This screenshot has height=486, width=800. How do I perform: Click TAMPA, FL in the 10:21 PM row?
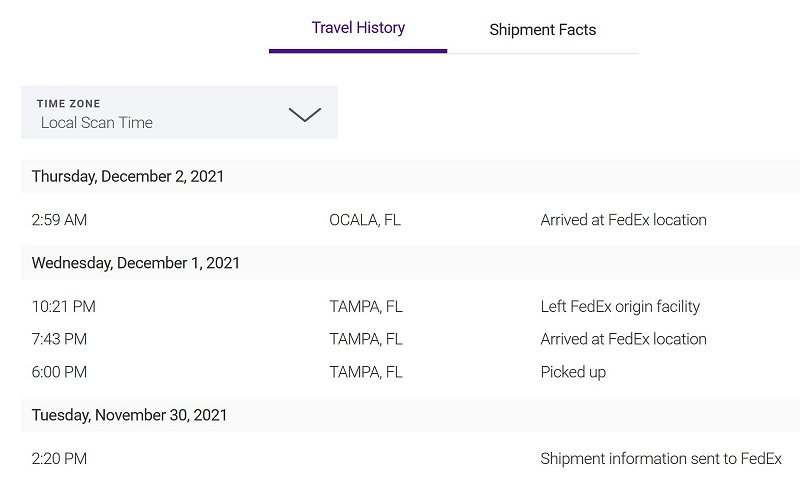(366, 306)
